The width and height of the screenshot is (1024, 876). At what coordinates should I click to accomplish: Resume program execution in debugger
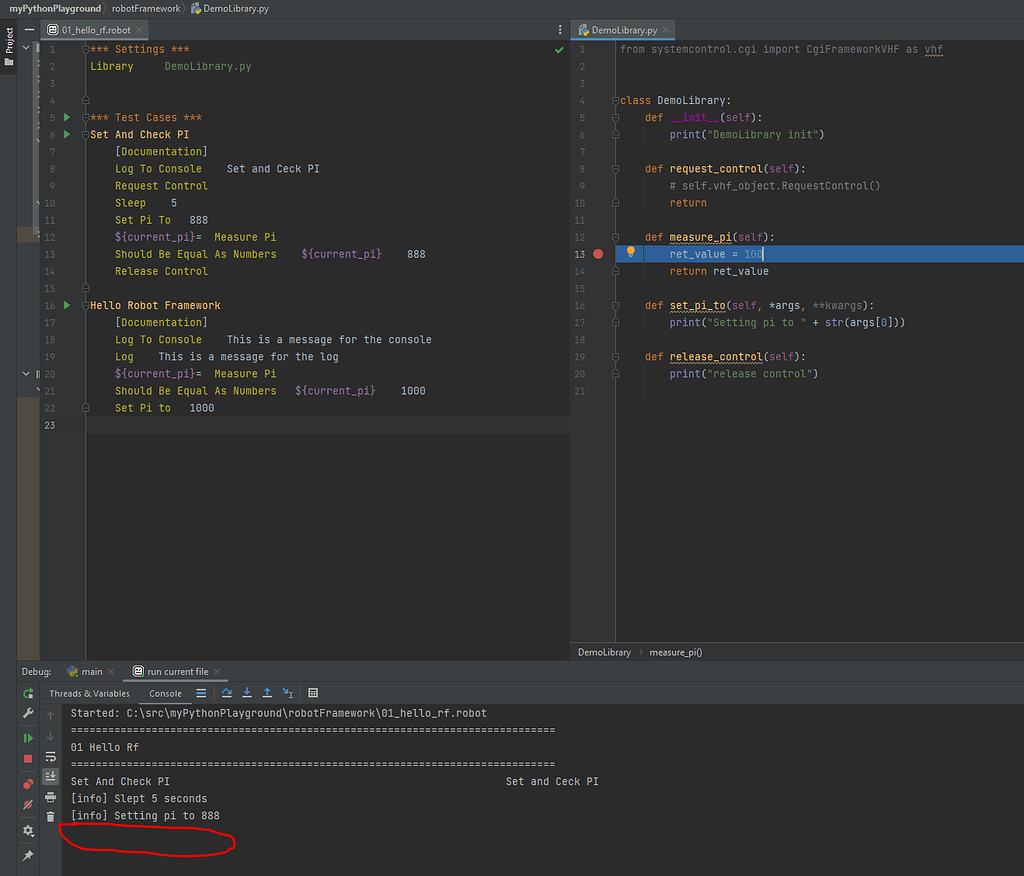[x=28, y=737]
